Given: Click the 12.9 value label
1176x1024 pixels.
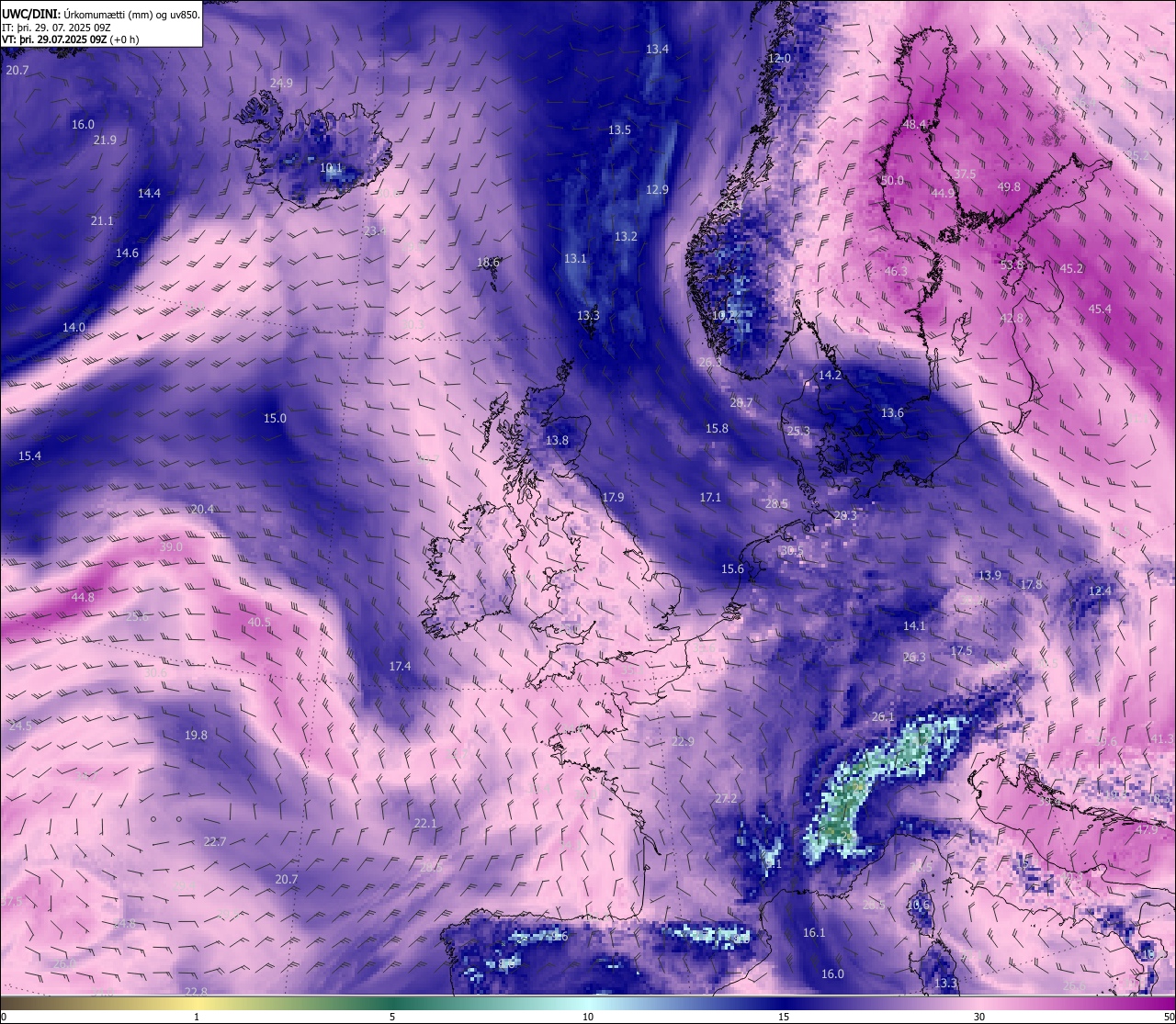Looking at the screenshot, I should pyautogui.click(x=657, y=189).
